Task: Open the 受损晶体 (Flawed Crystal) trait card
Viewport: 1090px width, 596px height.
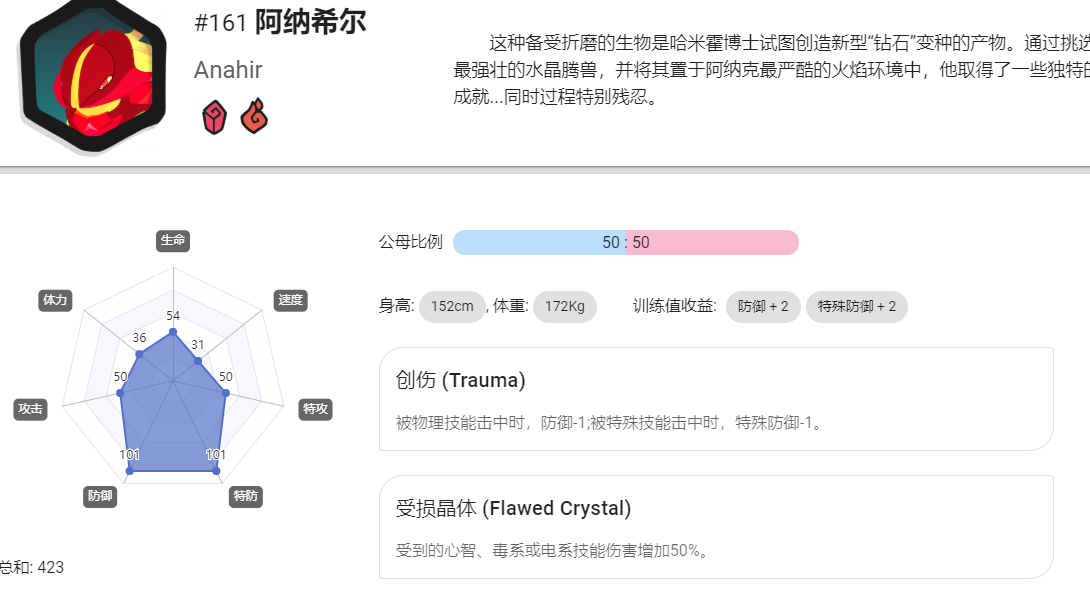Action: (x=716, y=527)
